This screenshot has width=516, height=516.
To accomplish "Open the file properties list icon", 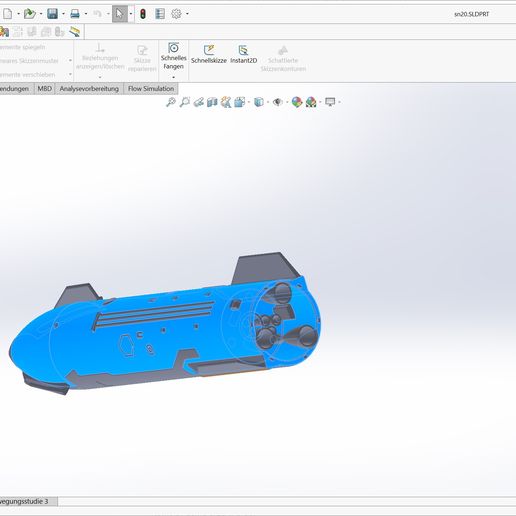I will pos(160,14).
